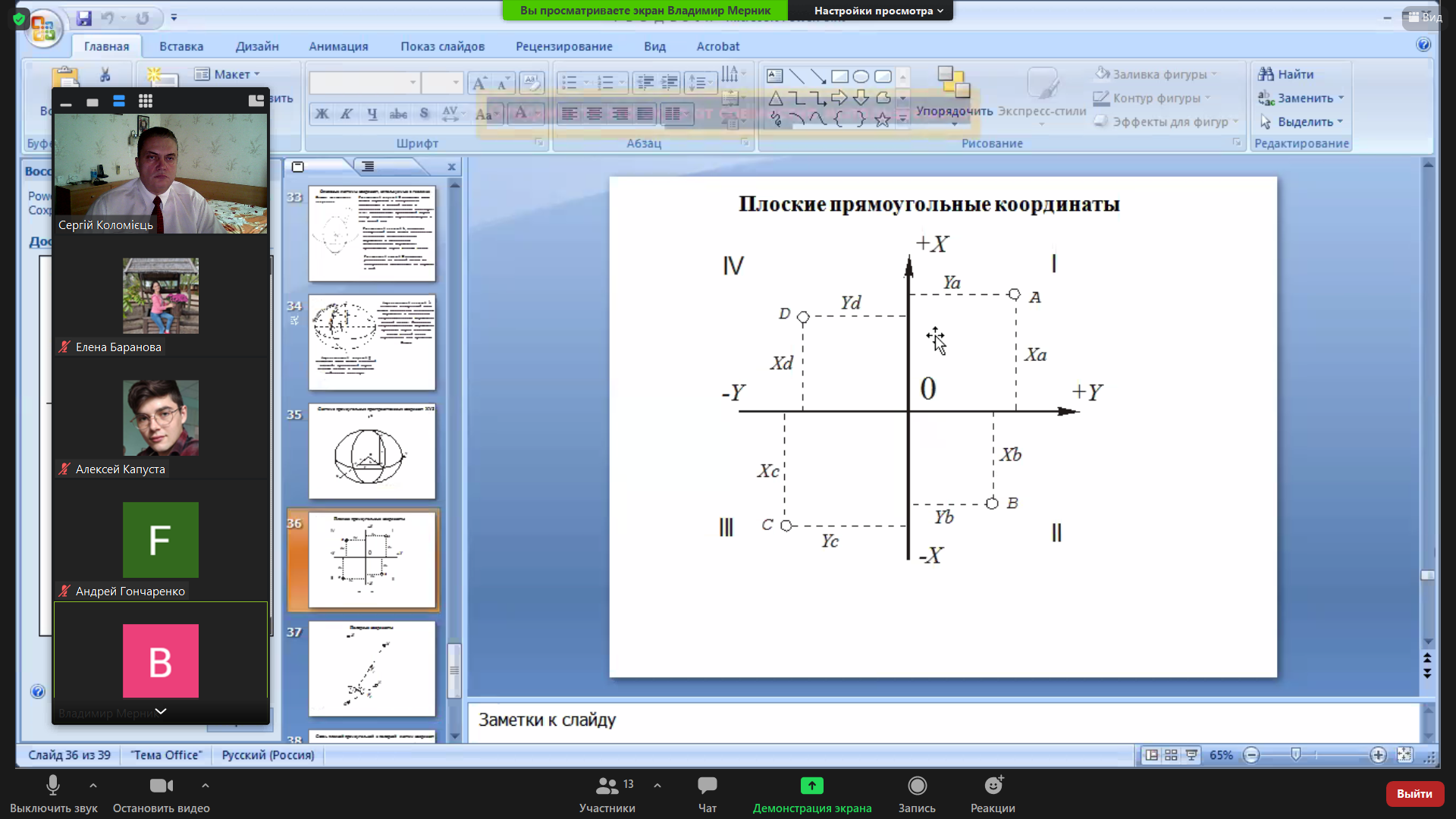Click the zoom slider handle in status bar
The image size is (1456, 819).
[x=1295, y=755]
